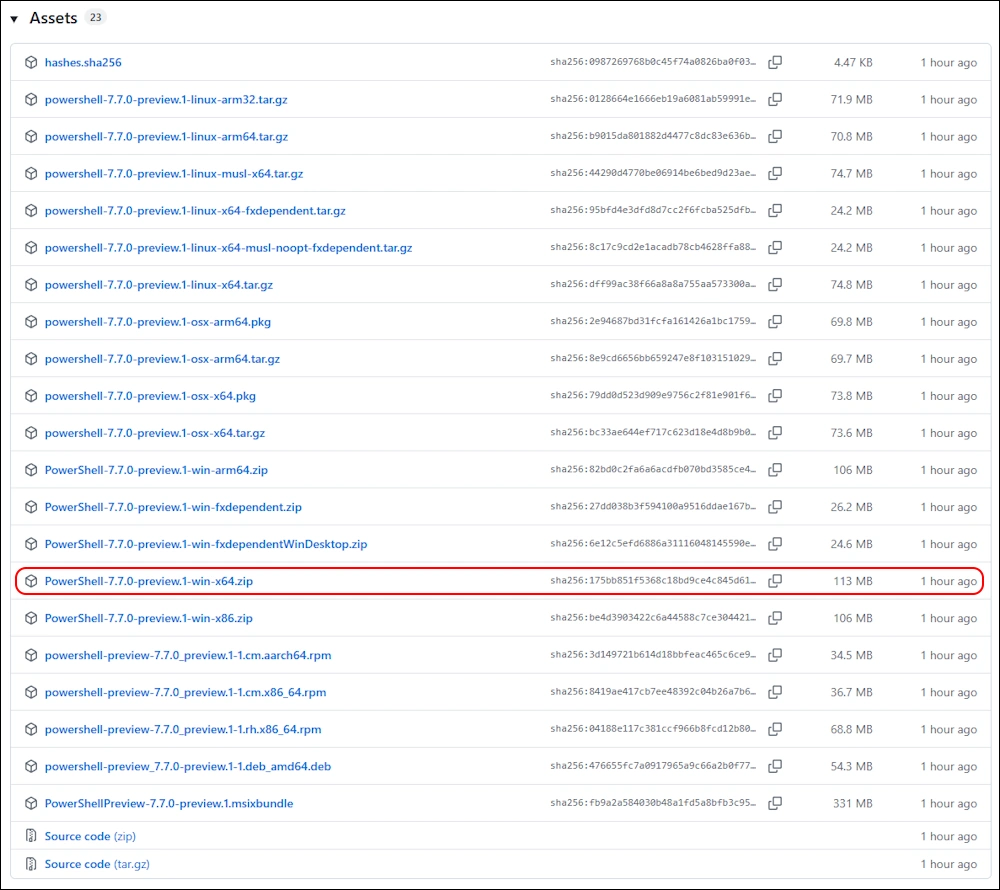Copy hash of osx-arm64.pkg file

(x=775, y=322)
